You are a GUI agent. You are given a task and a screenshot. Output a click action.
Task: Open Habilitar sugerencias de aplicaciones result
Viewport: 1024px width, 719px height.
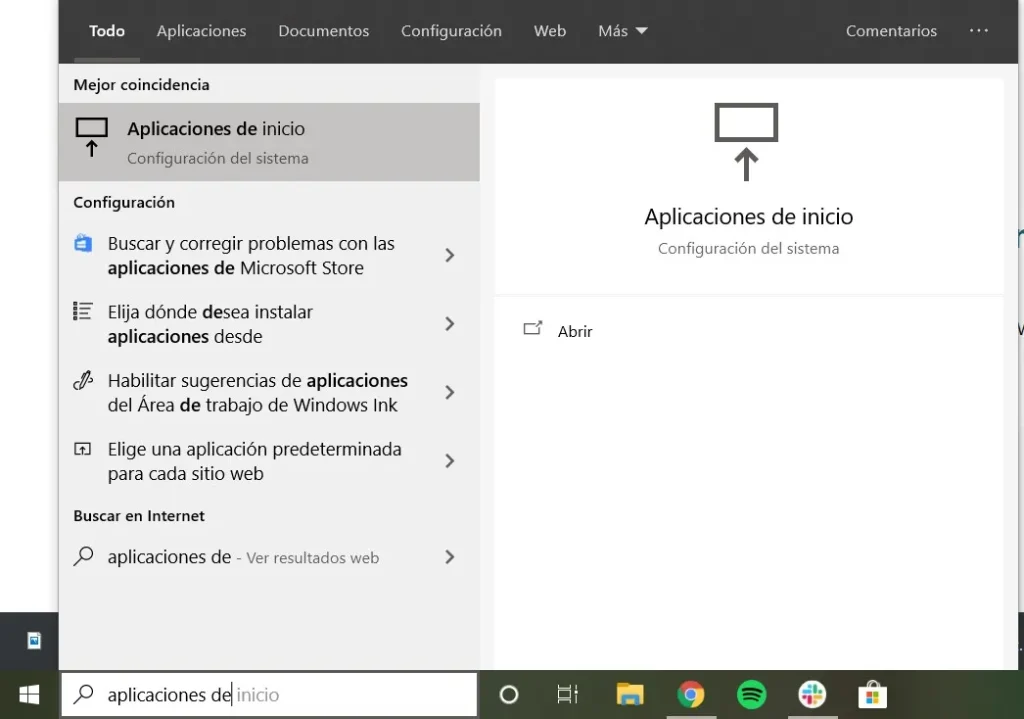pos(269,392)
